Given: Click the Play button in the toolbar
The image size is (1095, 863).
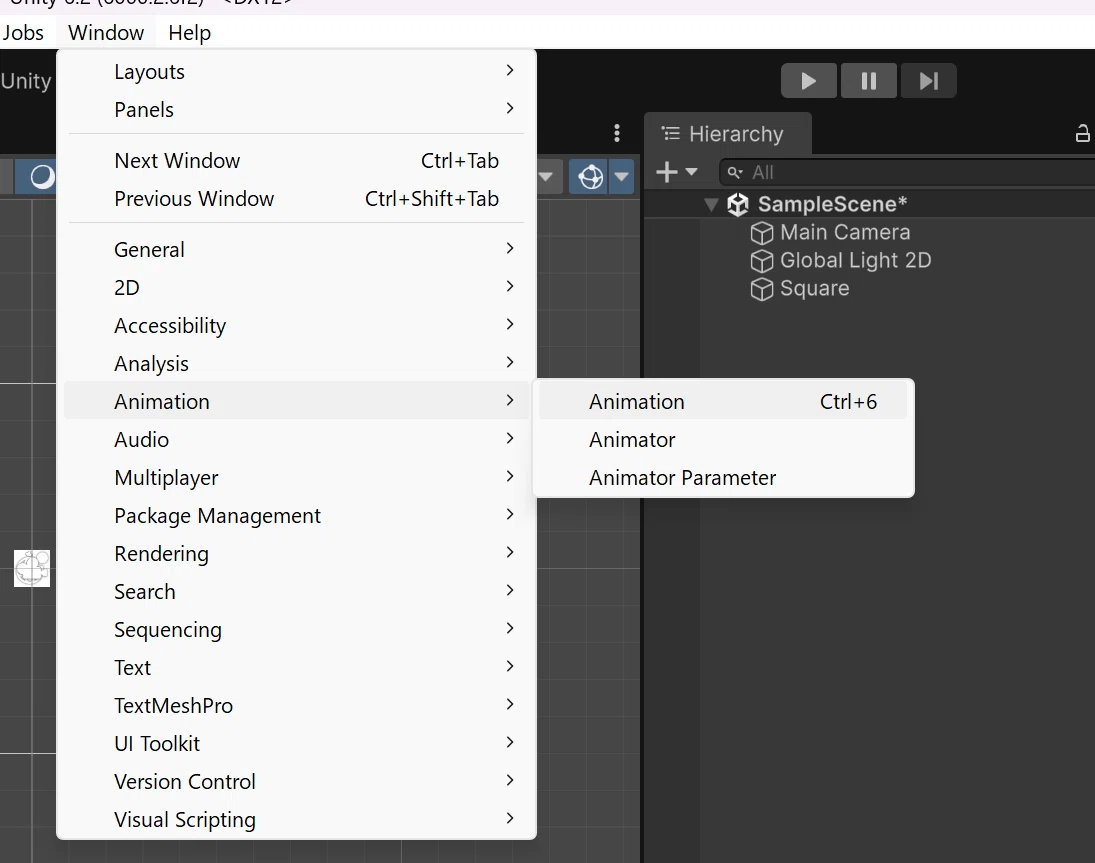Looking at the screenshot, I should click(809, 81).
